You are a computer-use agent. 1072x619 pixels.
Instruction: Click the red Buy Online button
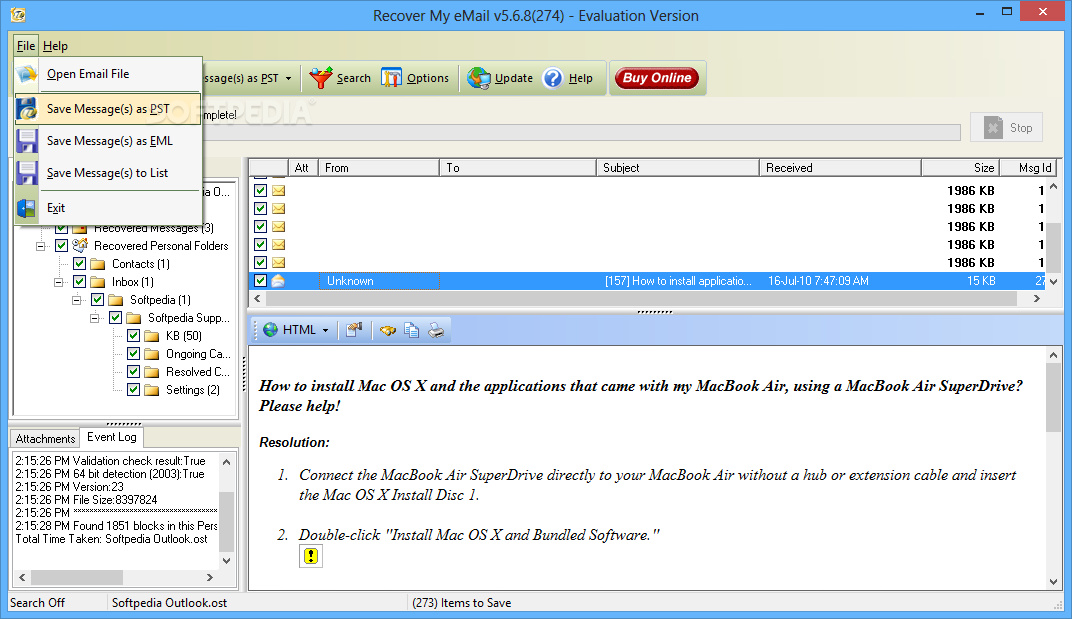point(656,78)
